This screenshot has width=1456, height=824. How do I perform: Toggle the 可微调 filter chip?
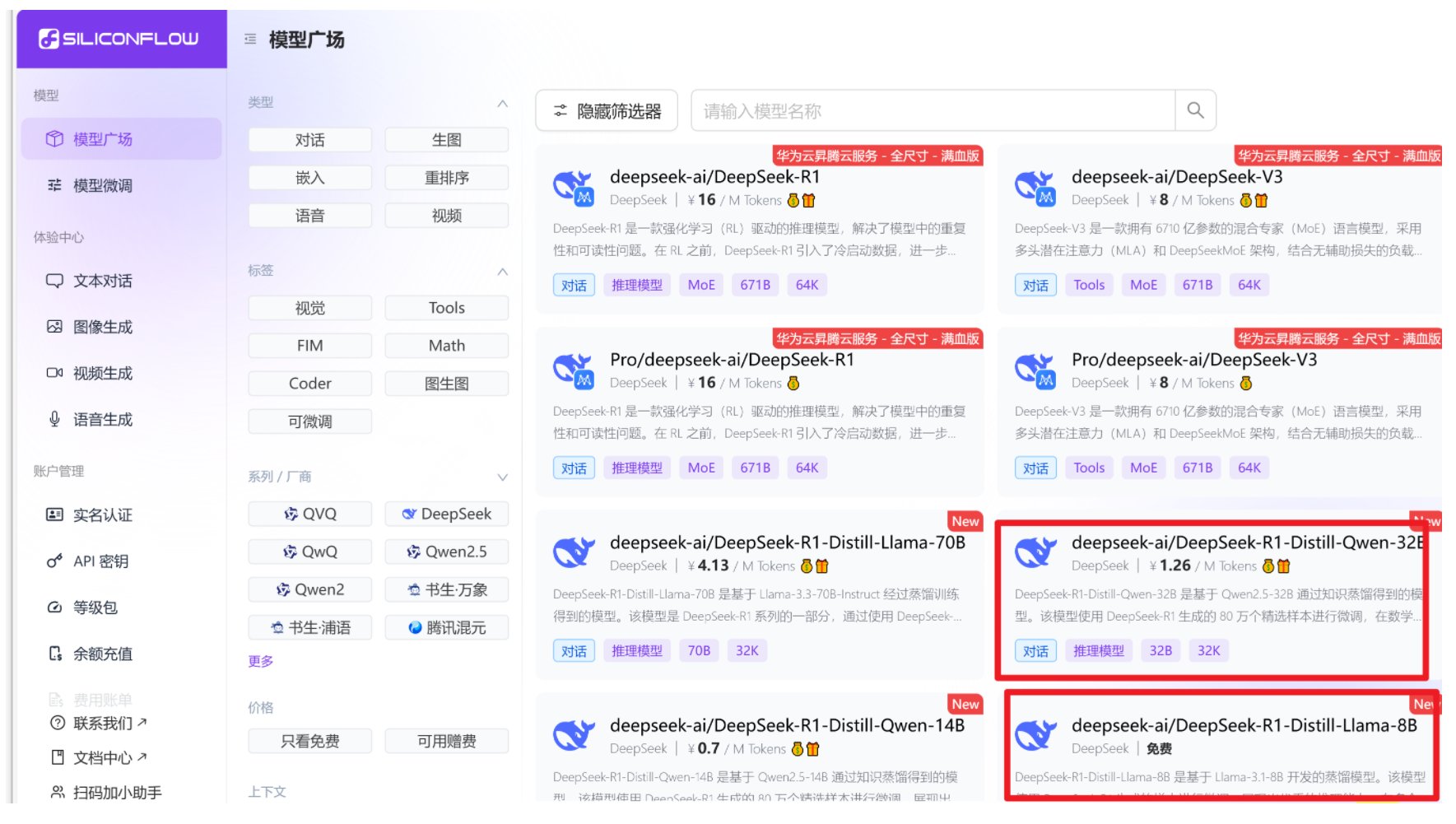click(309, 421)
